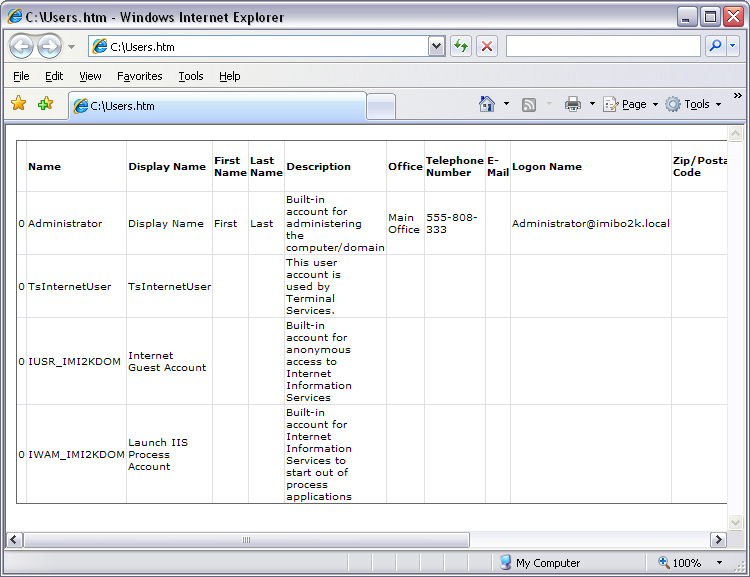The width and height of the screenshot is (750, 577).
Task: Click the Internet Explorer title bar icon
Action: click(x=15, y=17)
